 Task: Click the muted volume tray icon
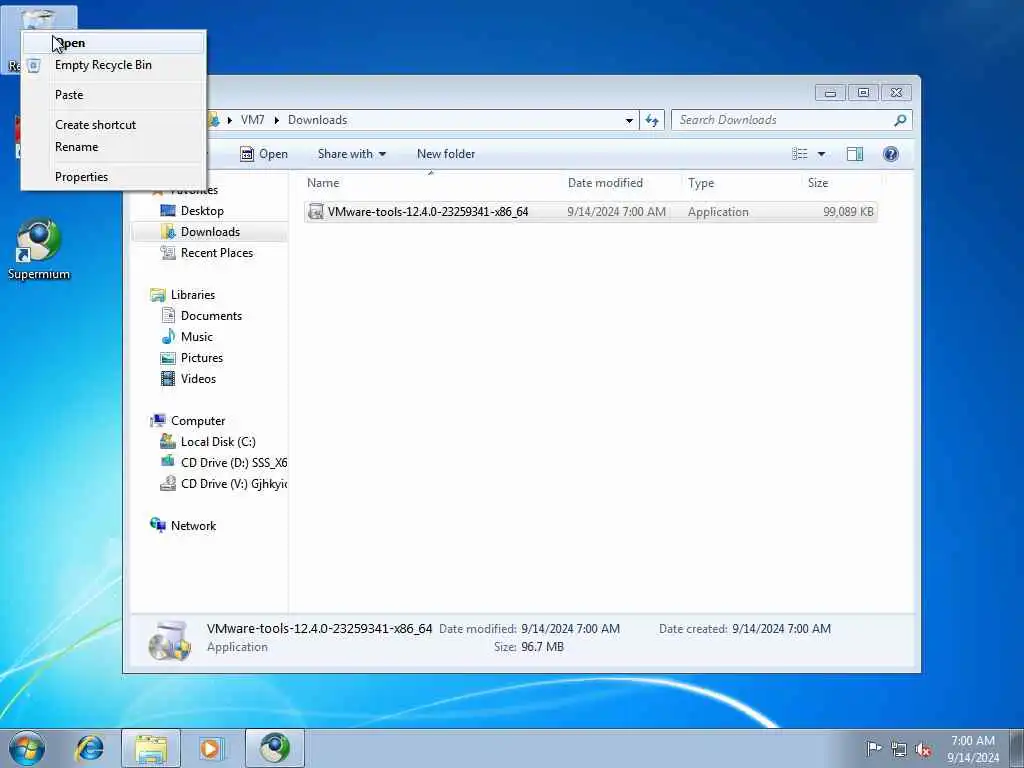click(923, 750)
